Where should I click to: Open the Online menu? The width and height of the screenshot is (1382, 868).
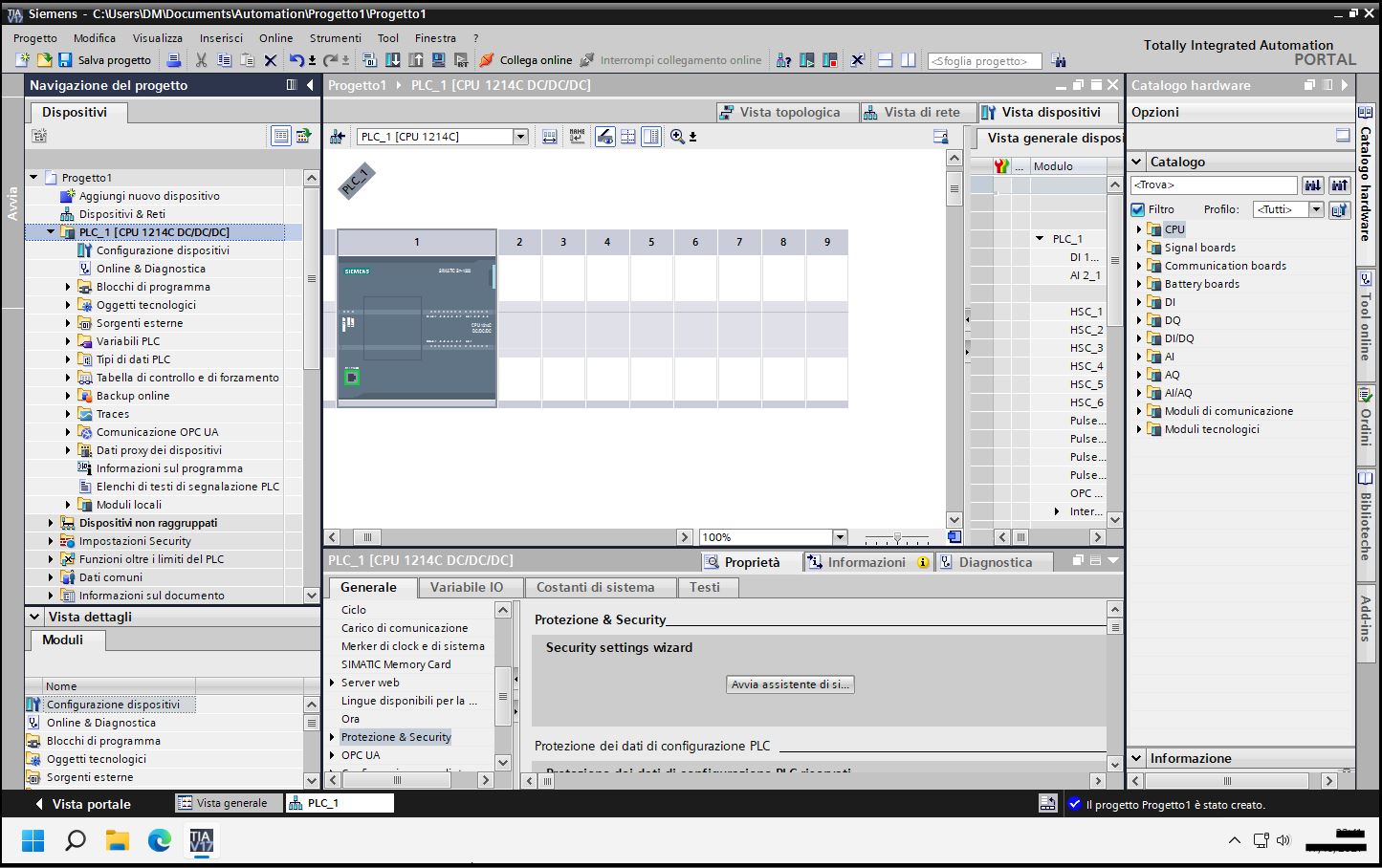[x=275, y=38]
